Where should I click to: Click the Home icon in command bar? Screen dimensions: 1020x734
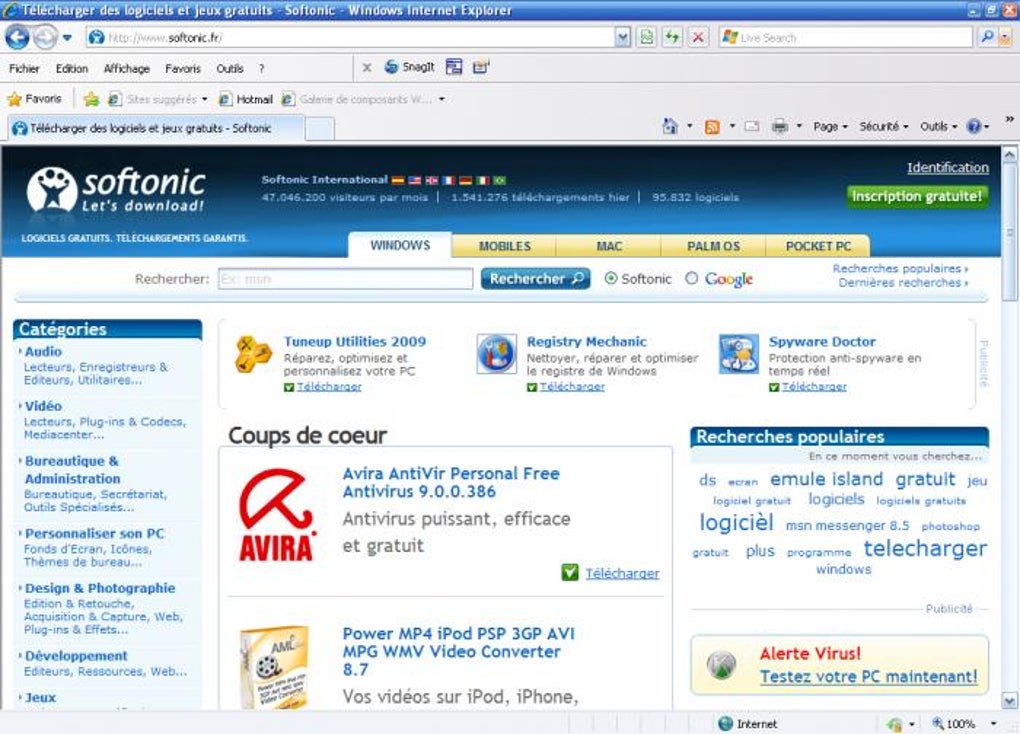tap(669, 126)
